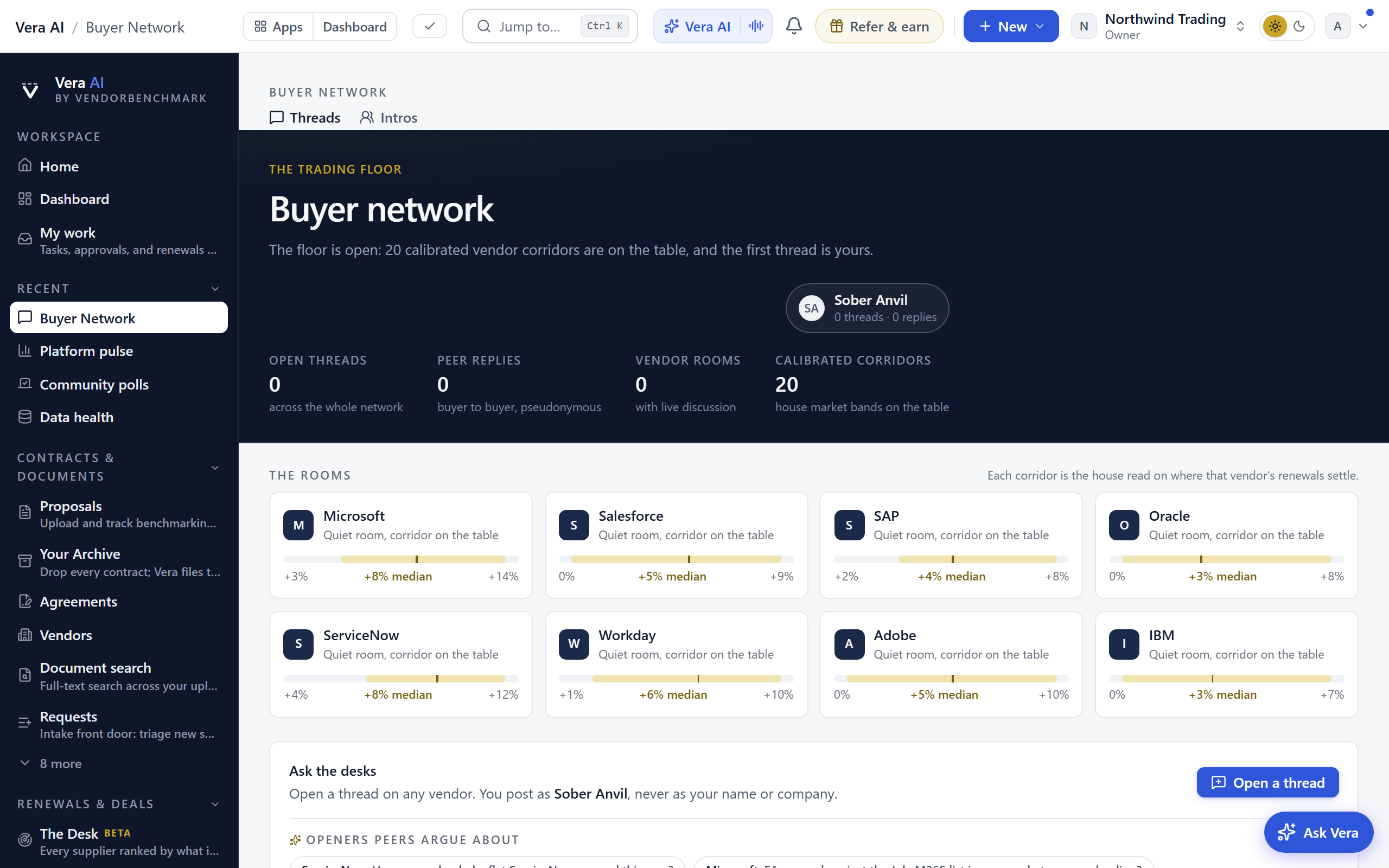The width and height of the screenshot is (1389, 868).
Task: Open Data health
Action: pos(119,417)
